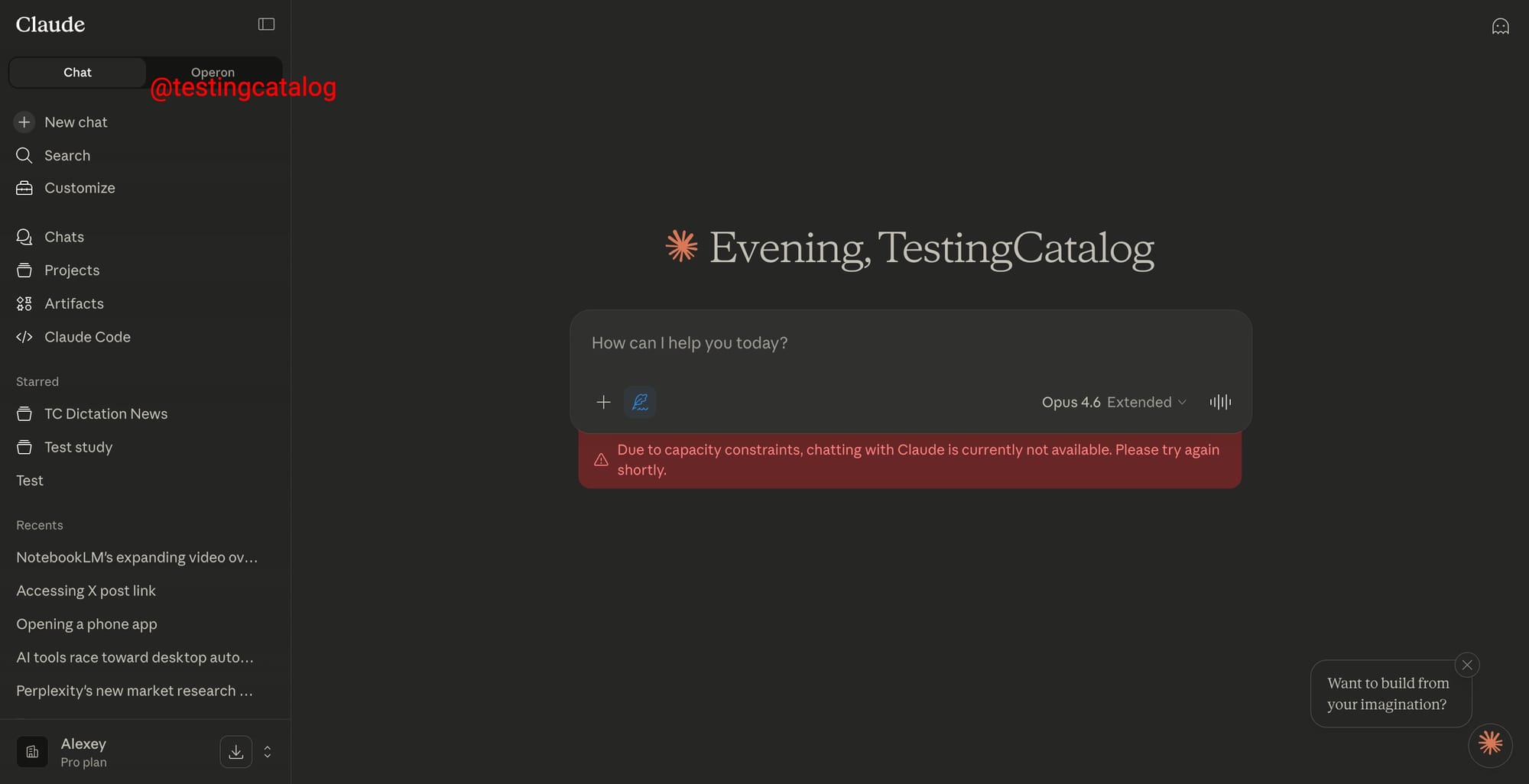
Task: Click the Claude starburst floating button
Action: pos(1490,744)
